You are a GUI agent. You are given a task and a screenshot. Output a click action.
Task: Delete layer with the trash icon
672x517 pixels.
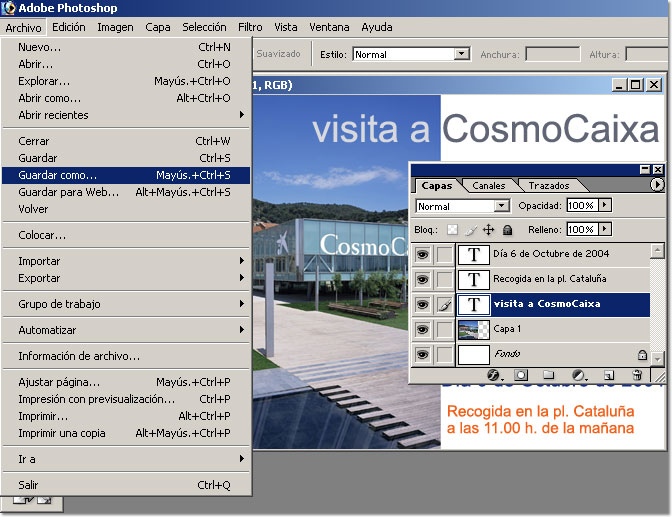coord(637,375)
